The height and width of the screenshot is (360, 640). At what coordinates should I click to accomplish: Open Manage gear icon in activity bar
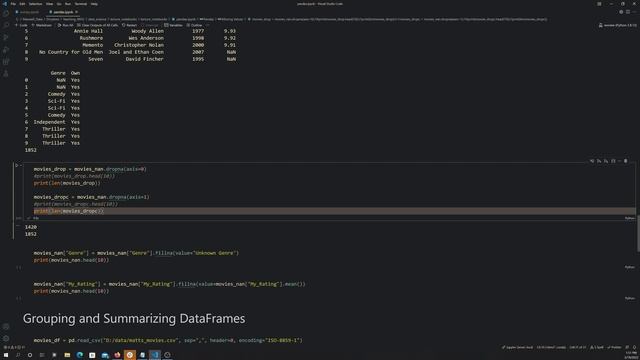(6, 338)
